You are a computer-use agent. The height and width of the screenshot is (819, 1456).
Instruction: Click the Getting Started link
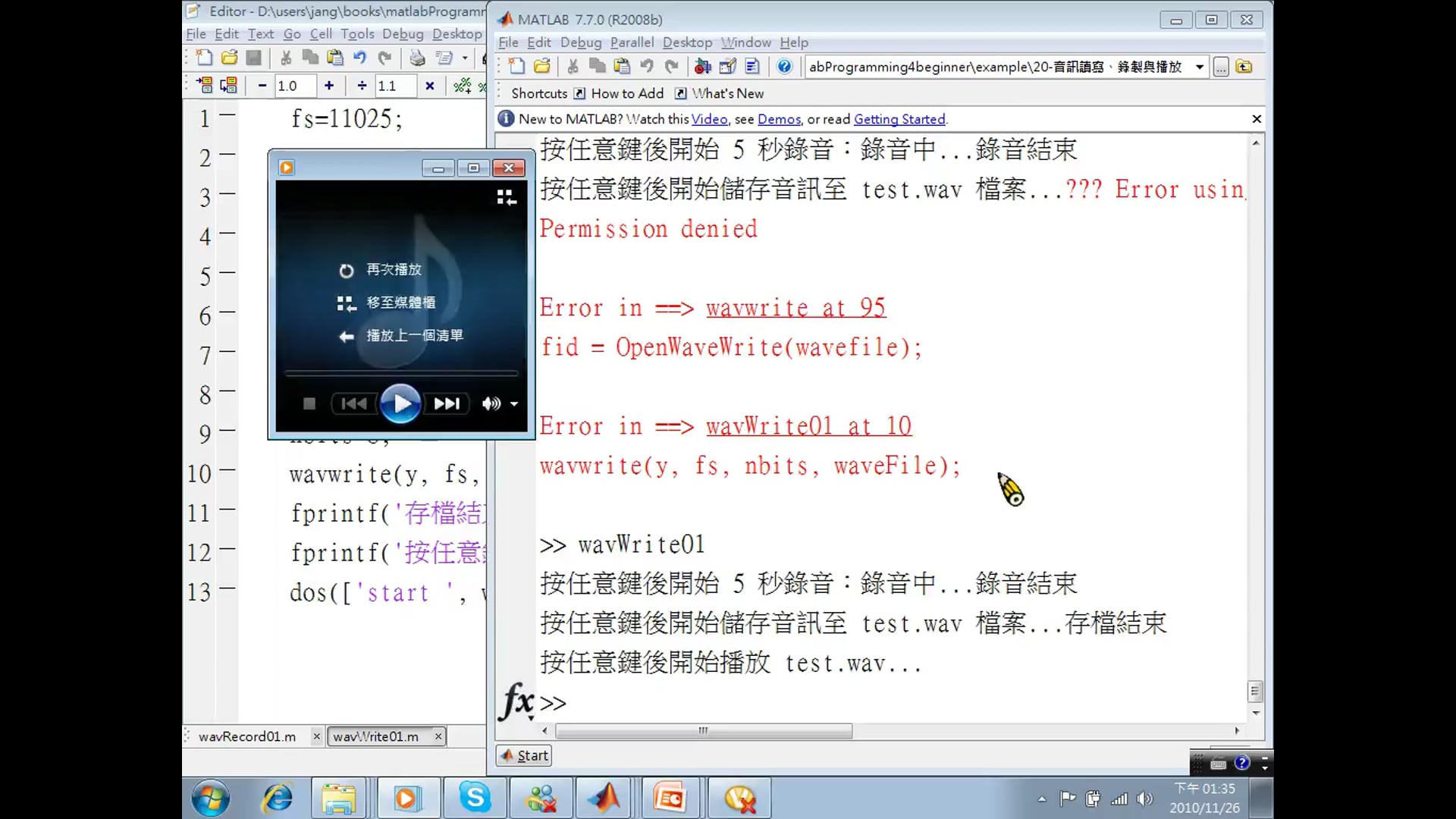click(x=899, y=119)
